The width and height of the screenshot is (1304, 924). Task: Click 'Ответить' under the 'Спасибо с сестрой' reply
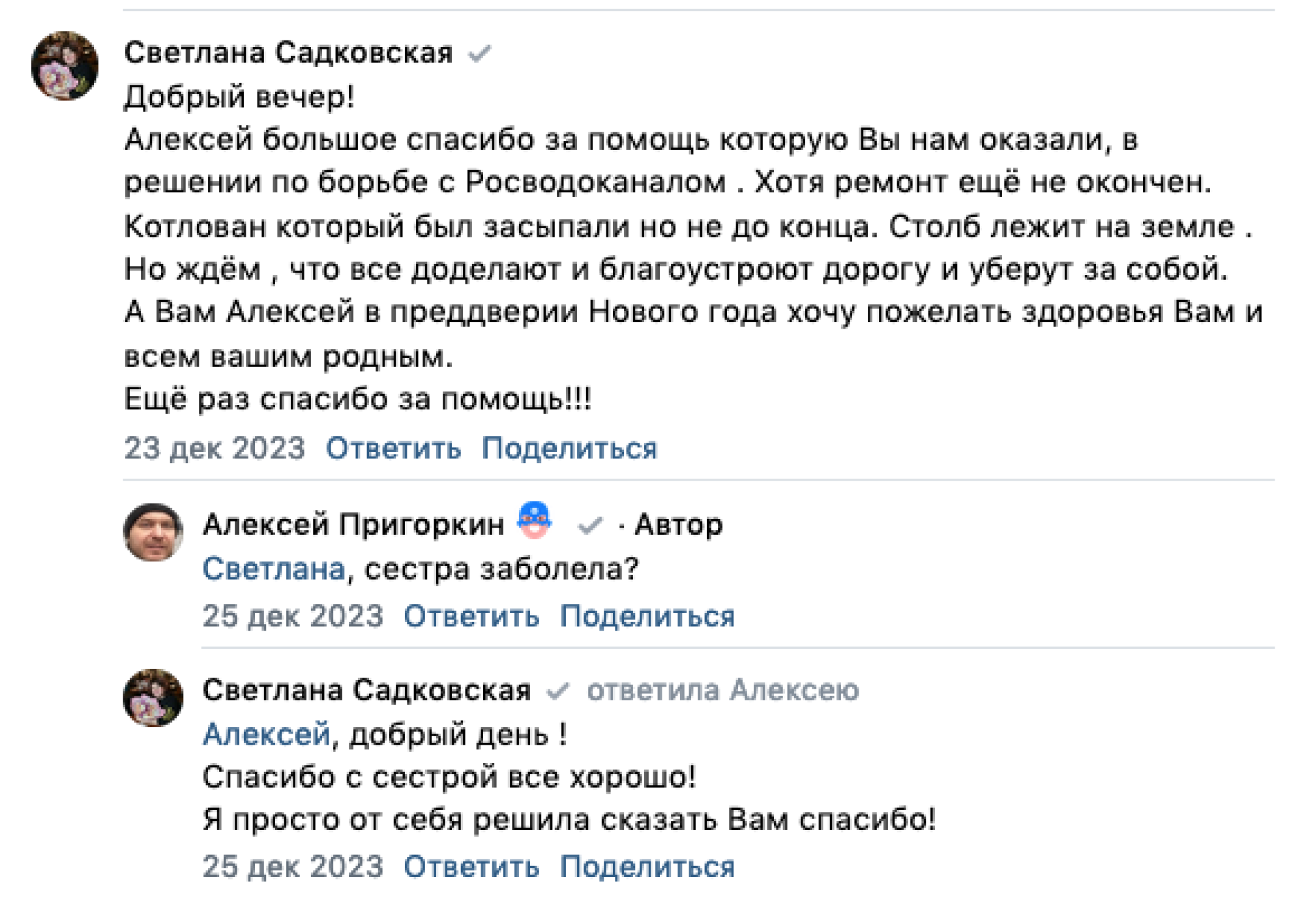pyautogui.click(x=471, y=867)
